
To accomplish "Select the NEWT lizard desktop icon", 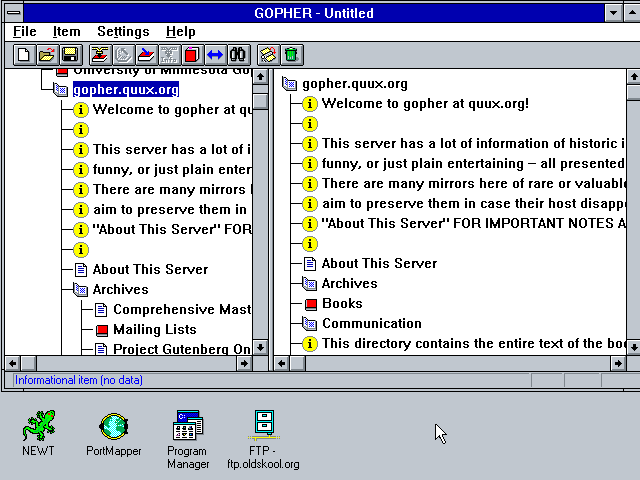I will coord(38,433).
